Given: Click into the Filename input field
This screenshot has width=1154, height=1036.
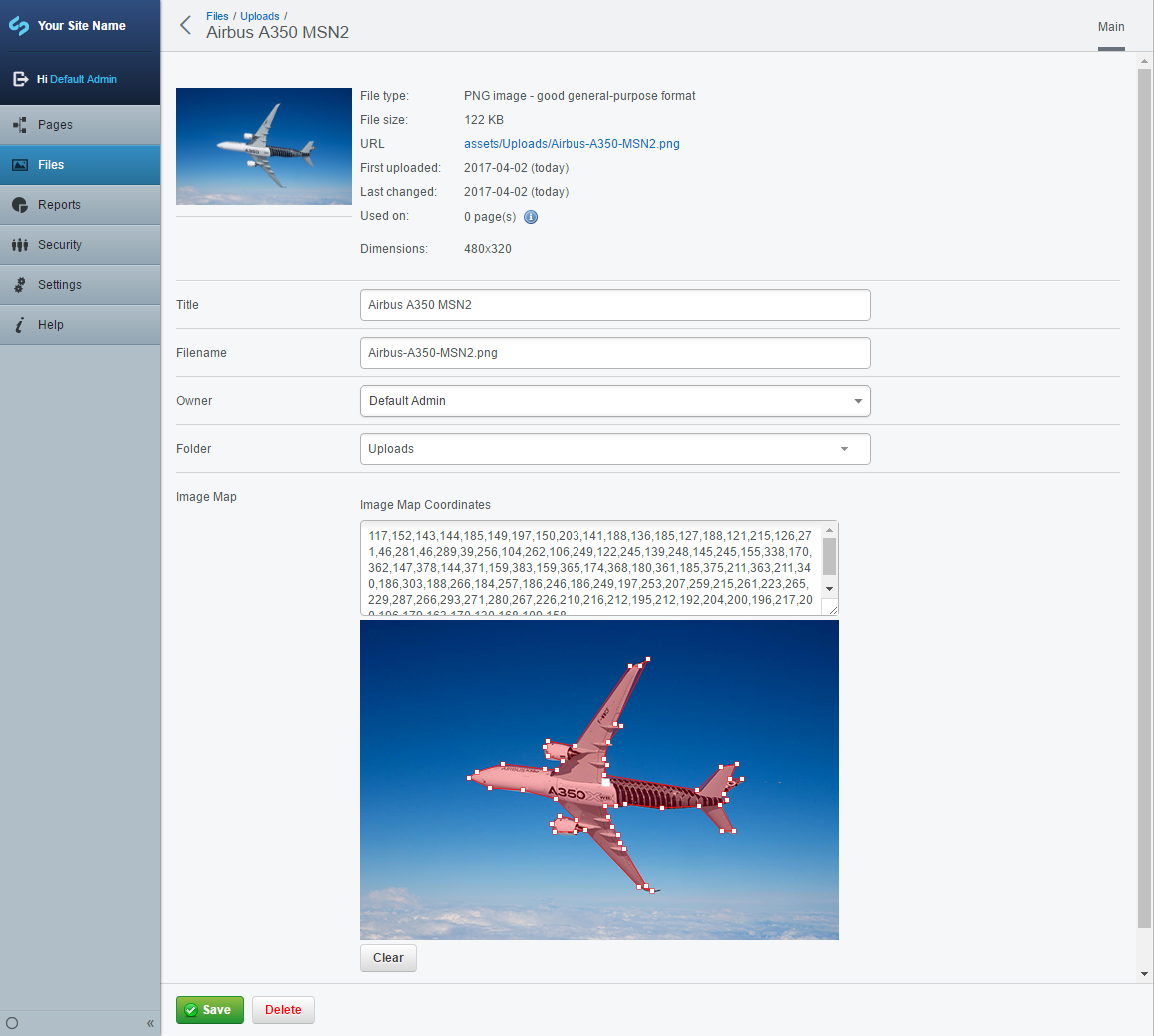Looking at the screenshot, I should [x=615, y=353].
